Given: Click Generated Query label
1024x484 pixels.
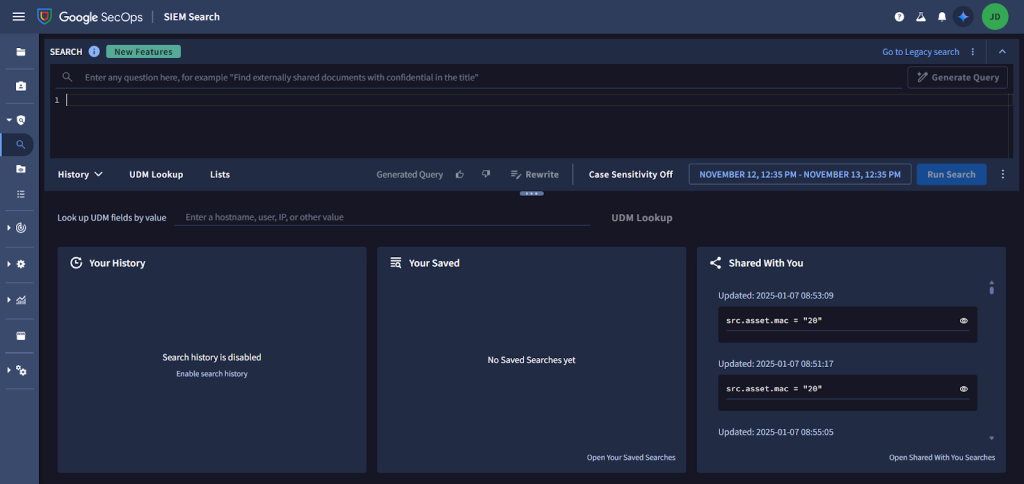Looking at the screenshot, I should click(409, 174).
